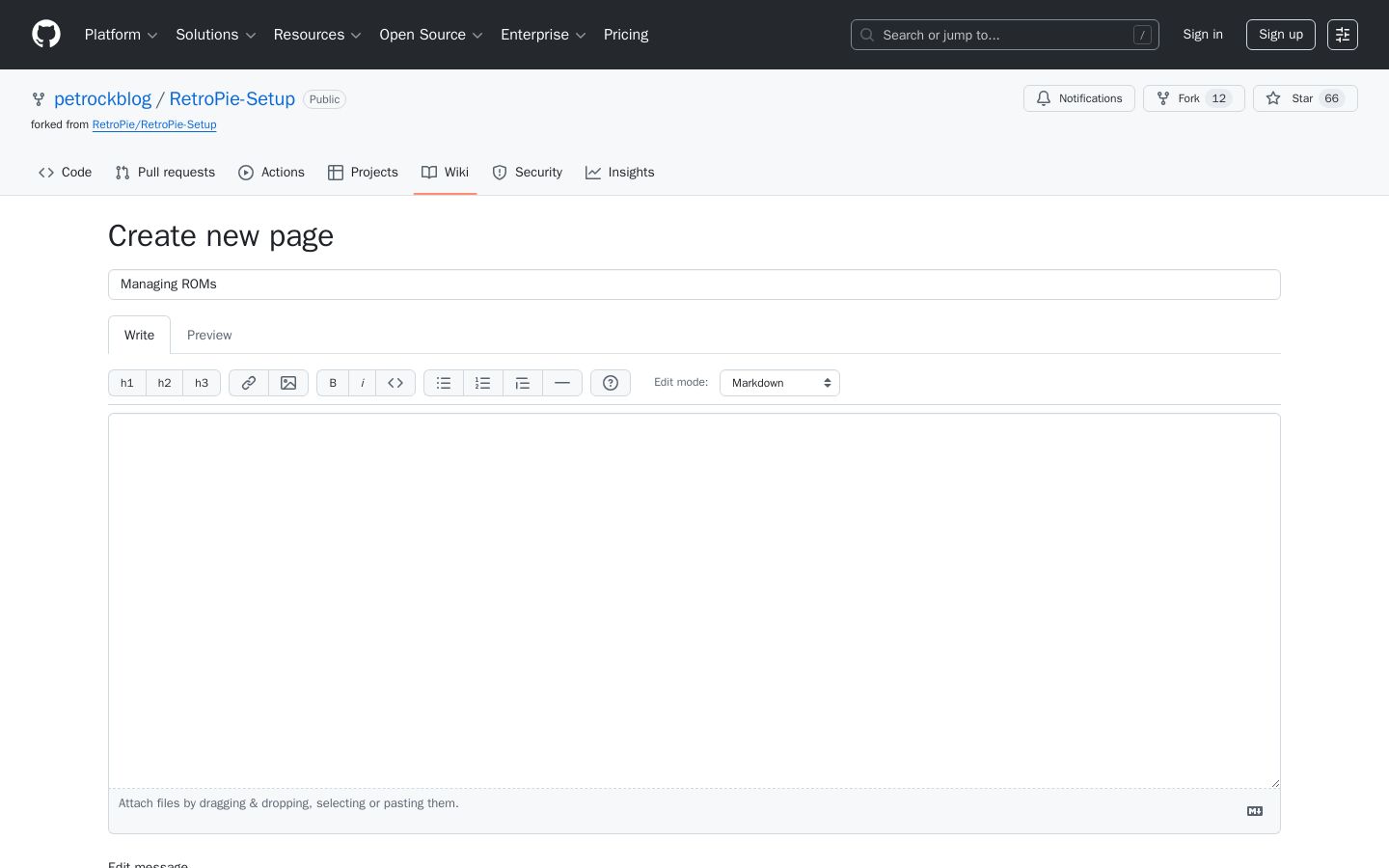Screen dimensions: 1389x868
Task: Expand the Solutions menu
Action: (x=216, y=35)
